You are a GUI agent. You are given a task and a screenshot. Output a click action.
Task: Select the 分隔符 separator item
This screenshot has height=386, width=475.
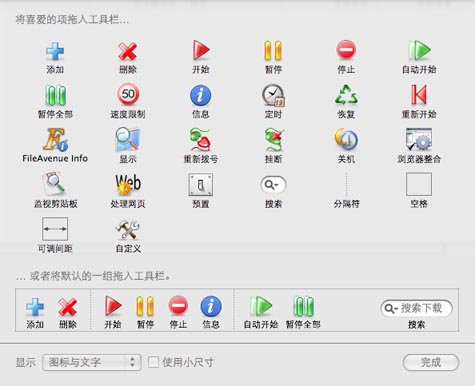(347, 184)
